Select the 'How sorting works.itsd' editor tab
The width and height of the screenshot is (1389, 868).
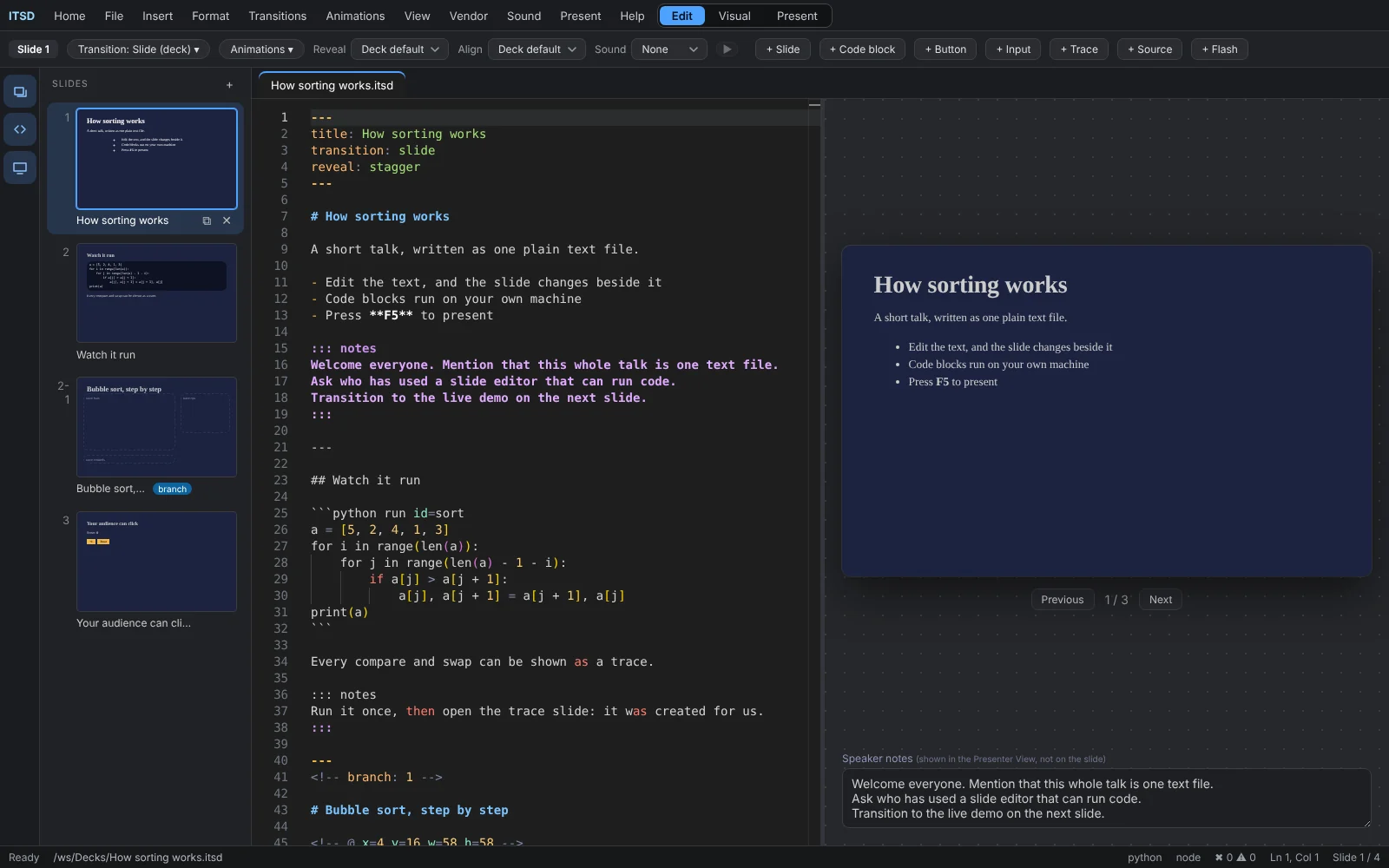pyautogui.click(x=332, y=85)
